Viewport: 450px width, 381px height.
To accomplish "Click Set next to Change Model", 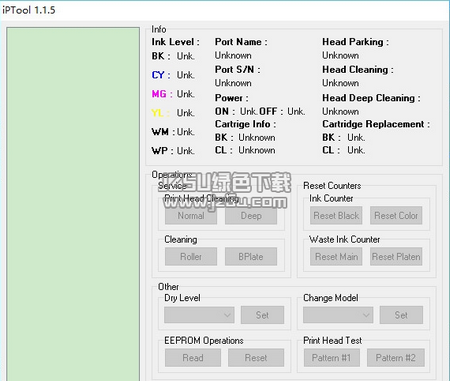I will click(x=401, y=315).
